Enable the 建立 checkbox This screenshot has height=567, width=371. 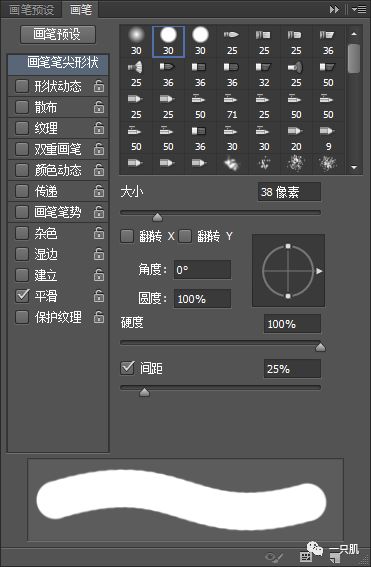point(22,275)
